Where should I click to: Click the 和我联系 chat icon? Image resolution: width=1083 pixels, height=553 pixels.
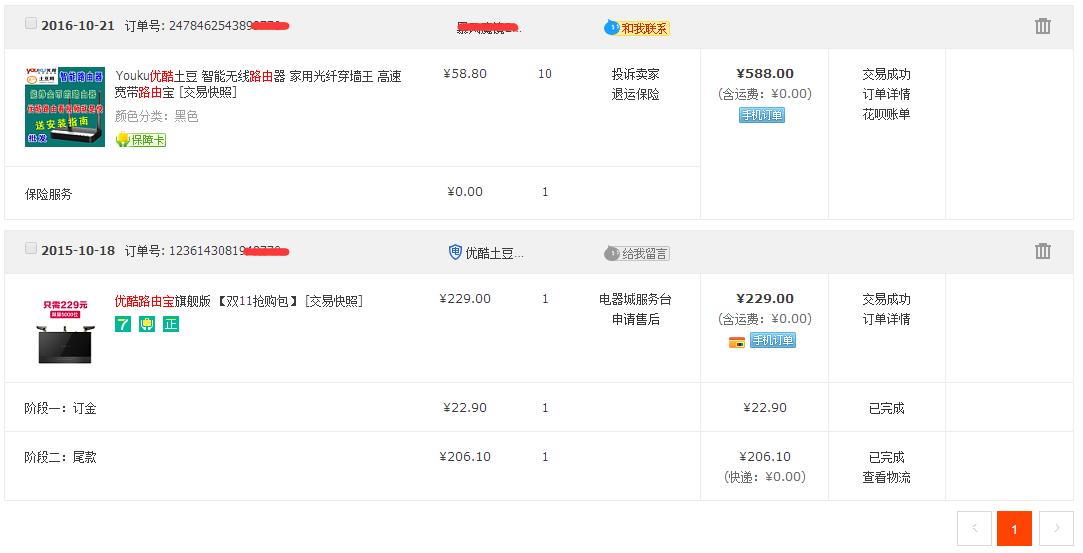(x=637, y=28)
